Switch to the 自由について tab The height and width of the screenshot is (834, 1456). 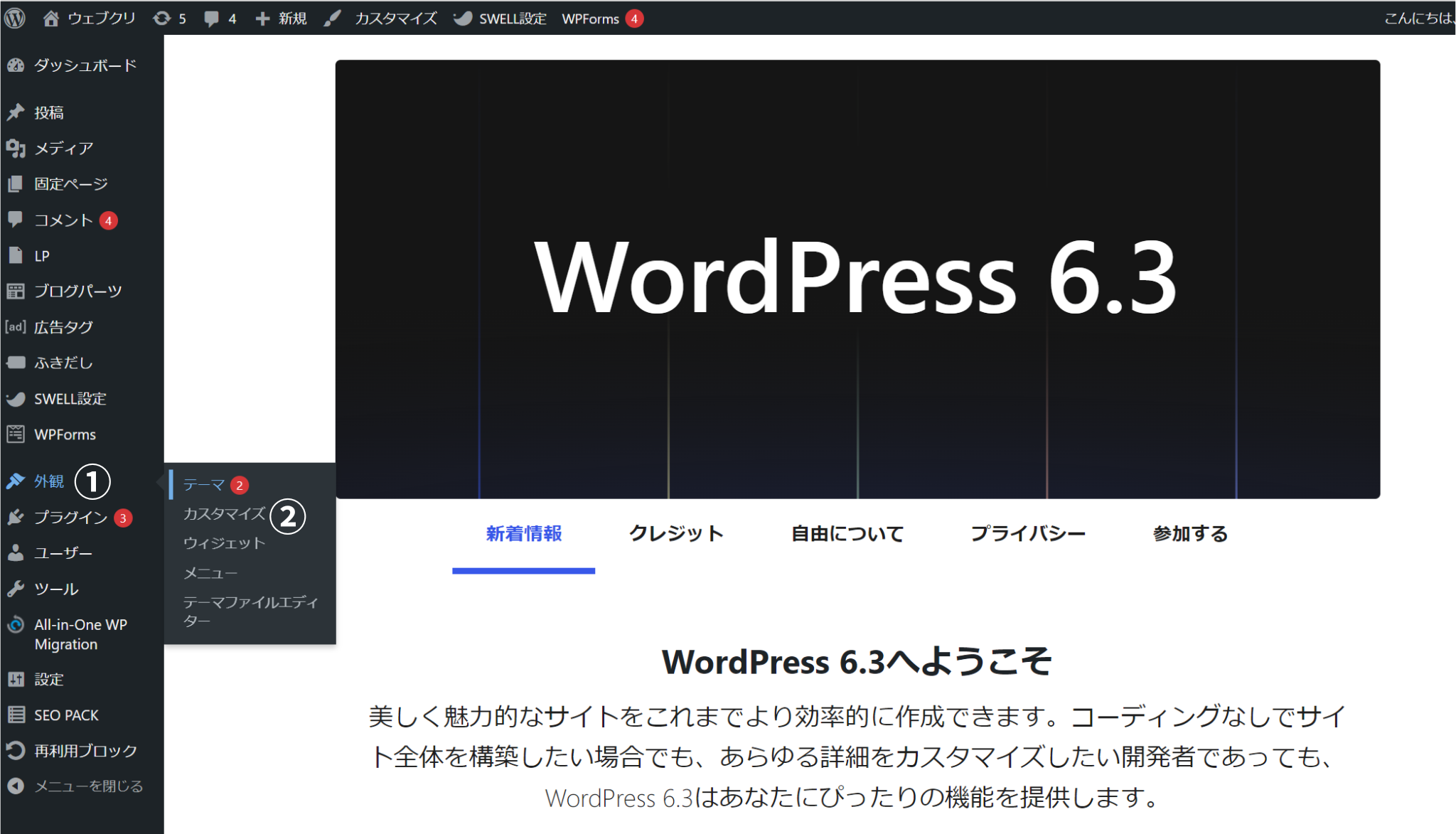pos(847,534)
